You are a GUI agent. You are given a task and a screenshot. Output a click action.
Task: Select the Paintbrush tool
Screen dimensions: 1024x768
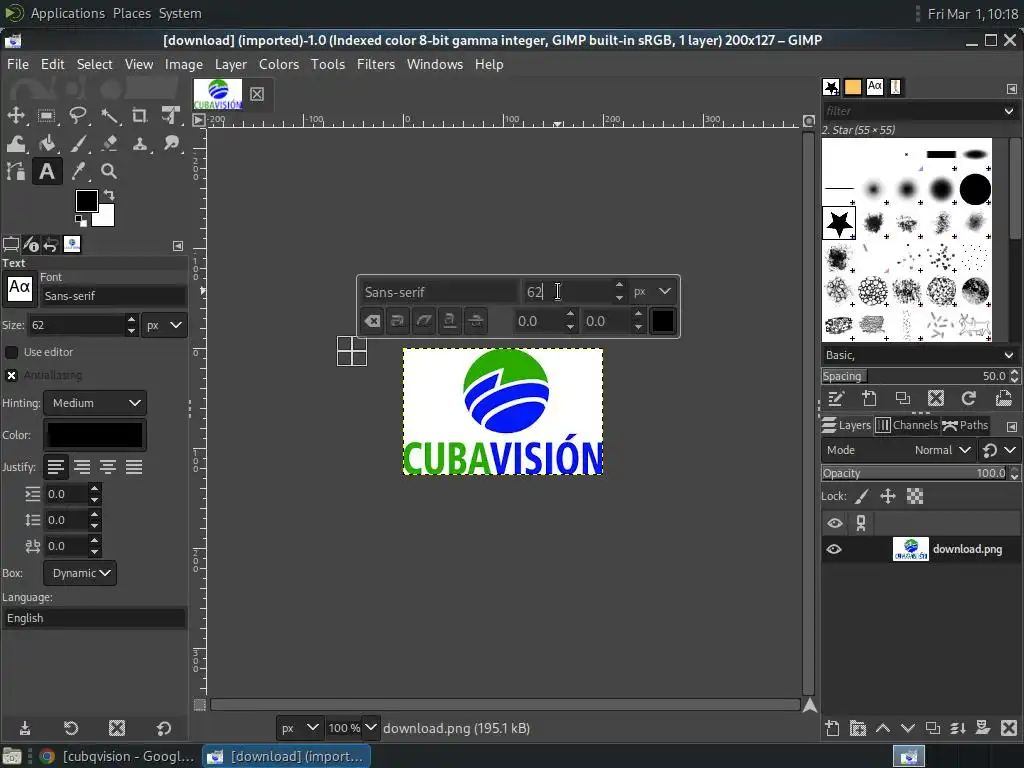tap(78, 144)
